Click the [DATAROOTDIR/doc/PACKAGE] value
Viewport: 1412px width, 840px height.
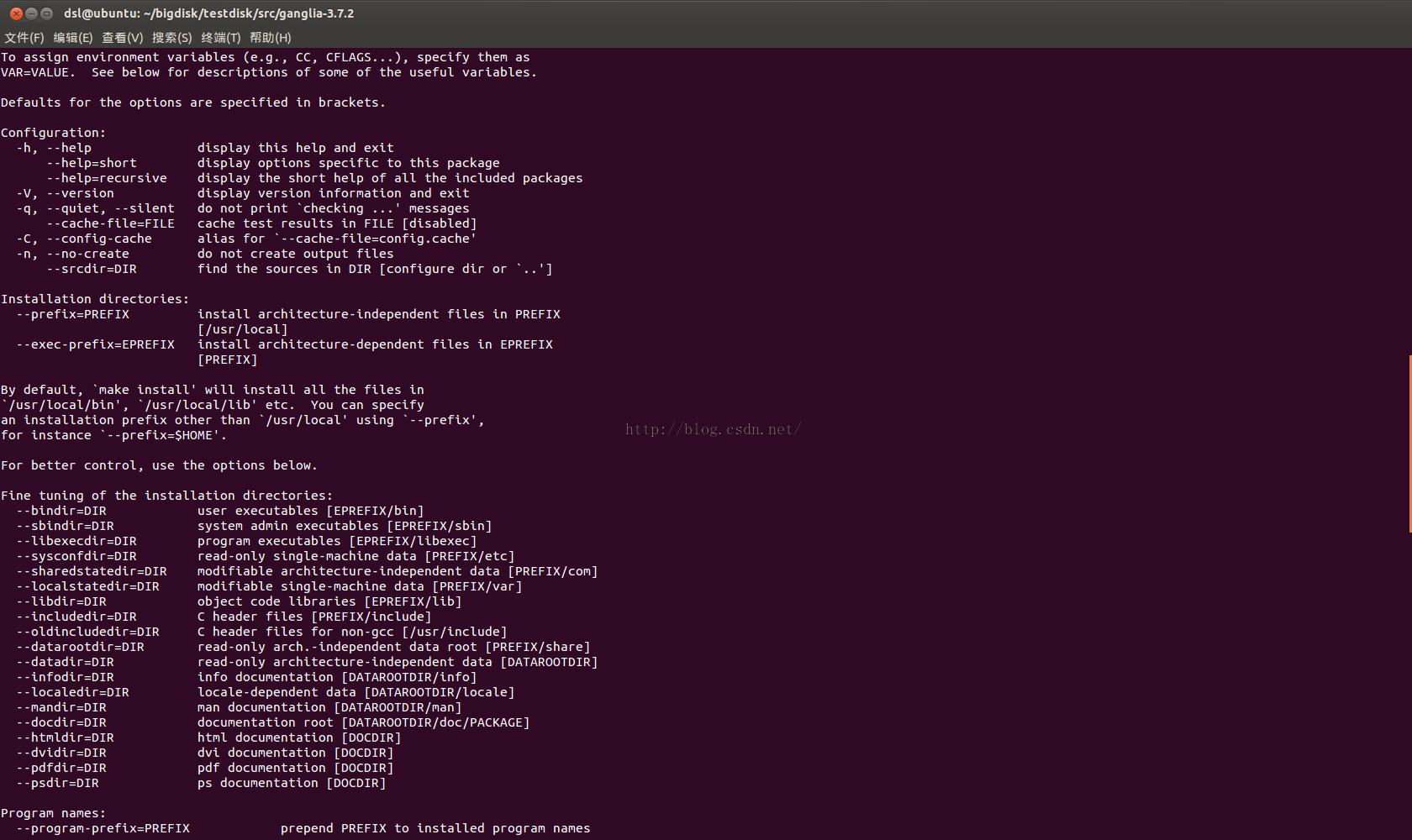pos(435,722)
